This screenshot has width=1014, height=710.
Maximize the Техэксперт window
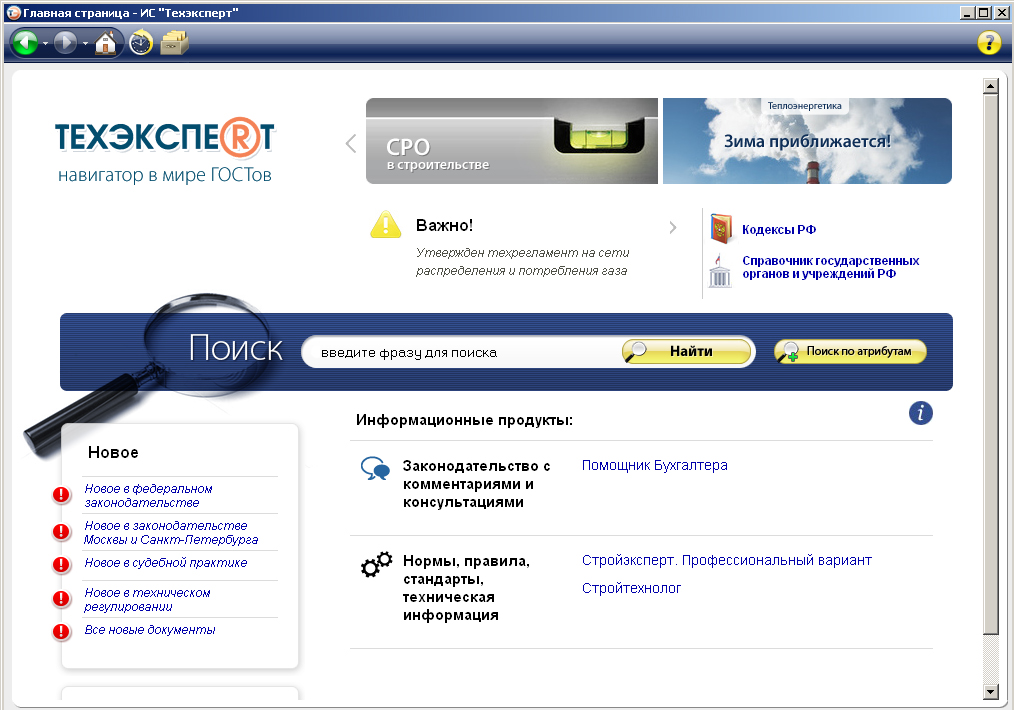983,12
